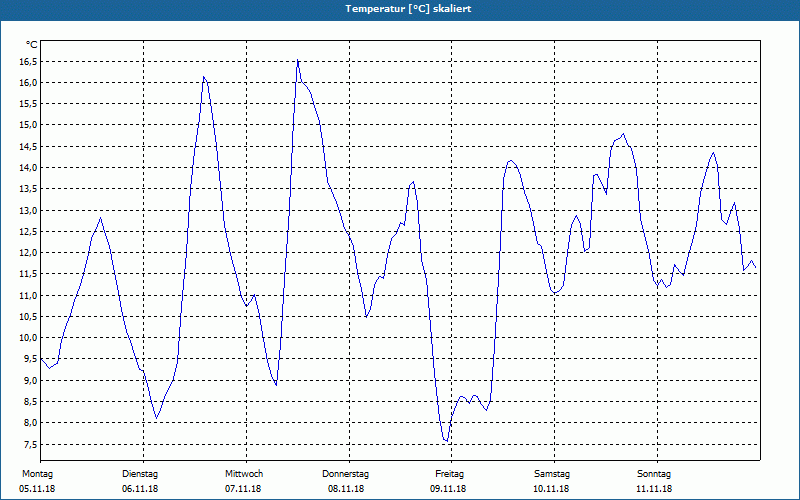Click the 11,5 axis value
Screen dimensions: 800x500
point(28,274)
